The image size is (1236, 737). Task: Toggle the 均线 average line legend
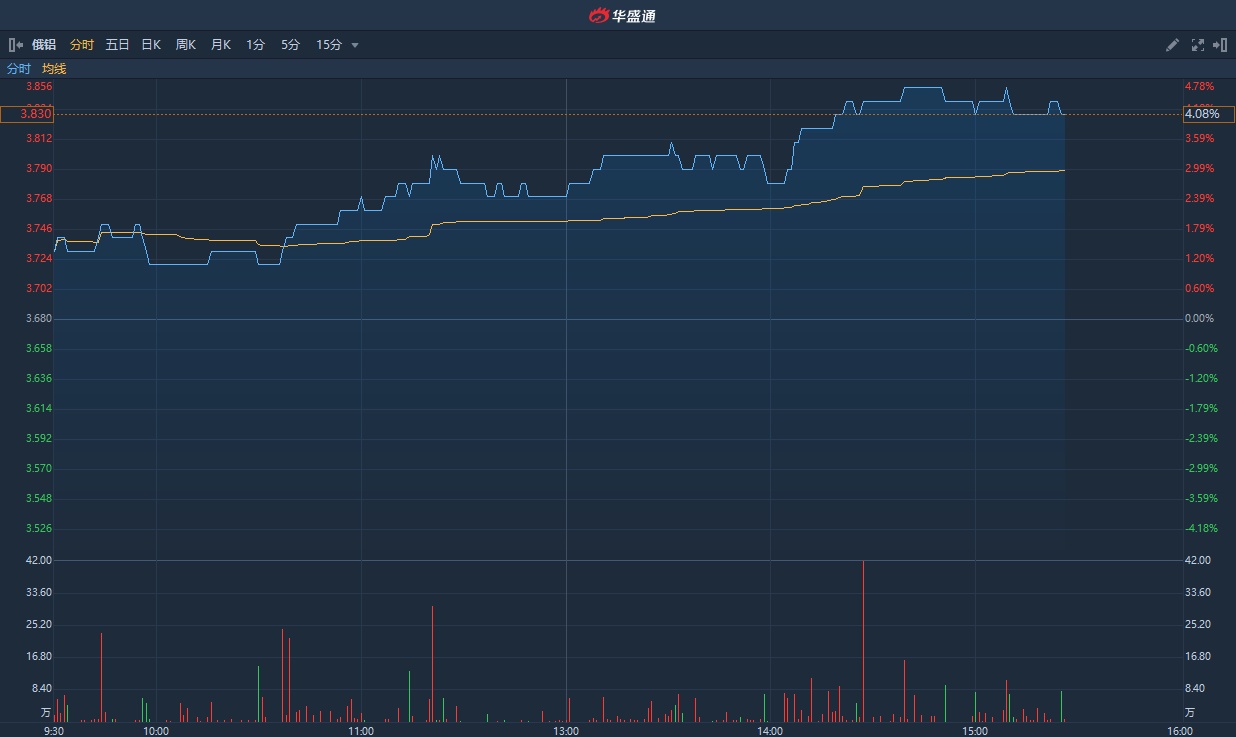point(54,69)
